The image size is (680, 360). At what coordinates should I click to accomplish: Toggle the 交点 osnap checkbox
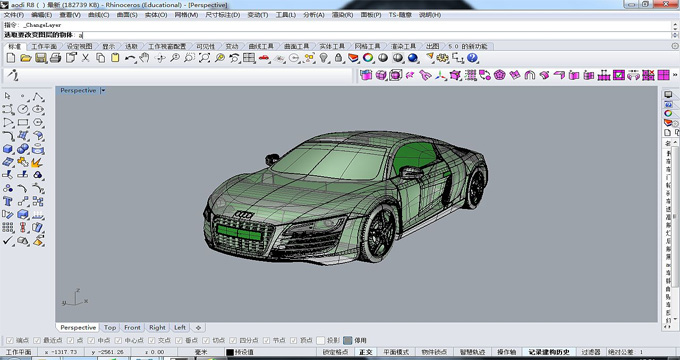tap(152, 340)
